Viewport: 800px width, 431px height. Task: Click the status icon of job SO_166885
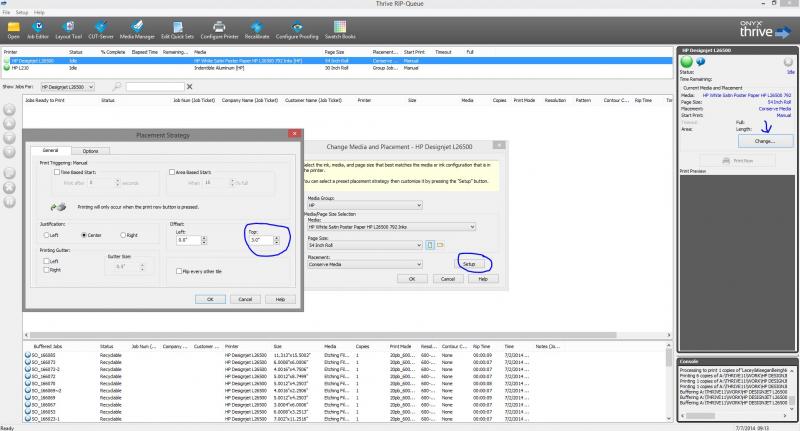tap(28, 355)
